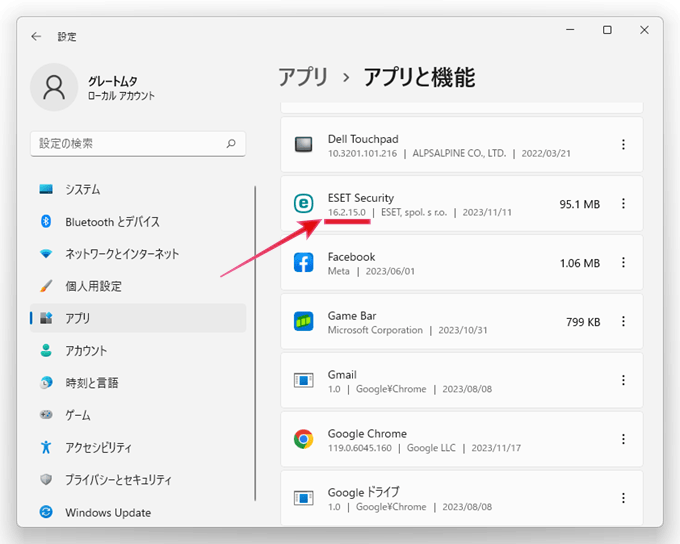Open more options for Facebook
The width and height of the screenshot is (680, 544).
coord(623,262)
